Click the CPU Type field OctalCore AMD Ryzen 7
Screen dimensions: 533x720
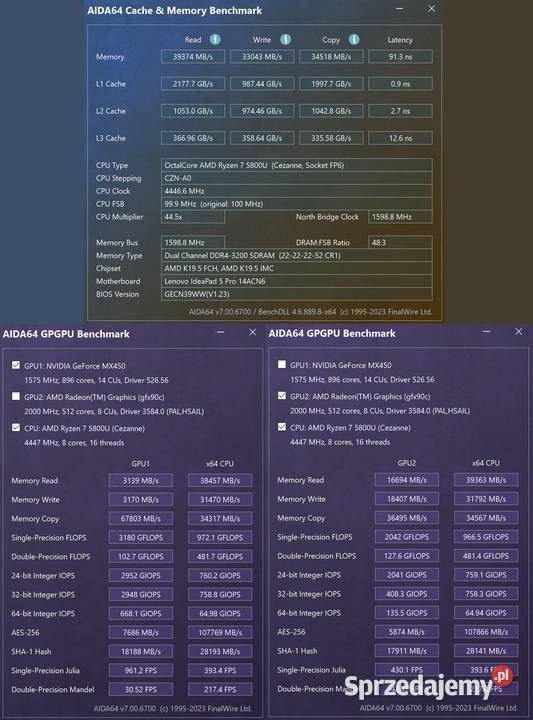[x=297, y=165]
